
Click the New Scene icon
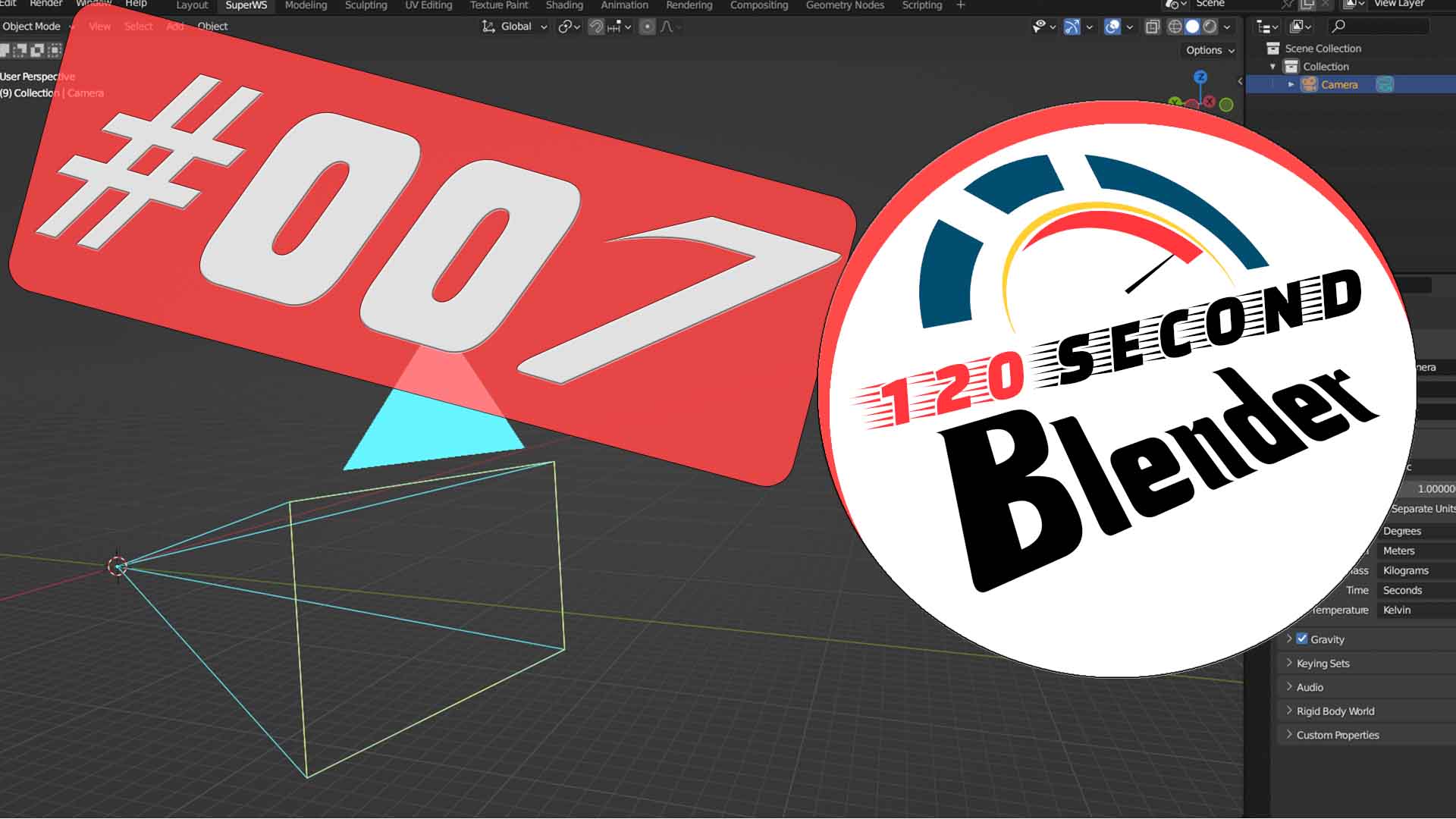(1307, 5)
